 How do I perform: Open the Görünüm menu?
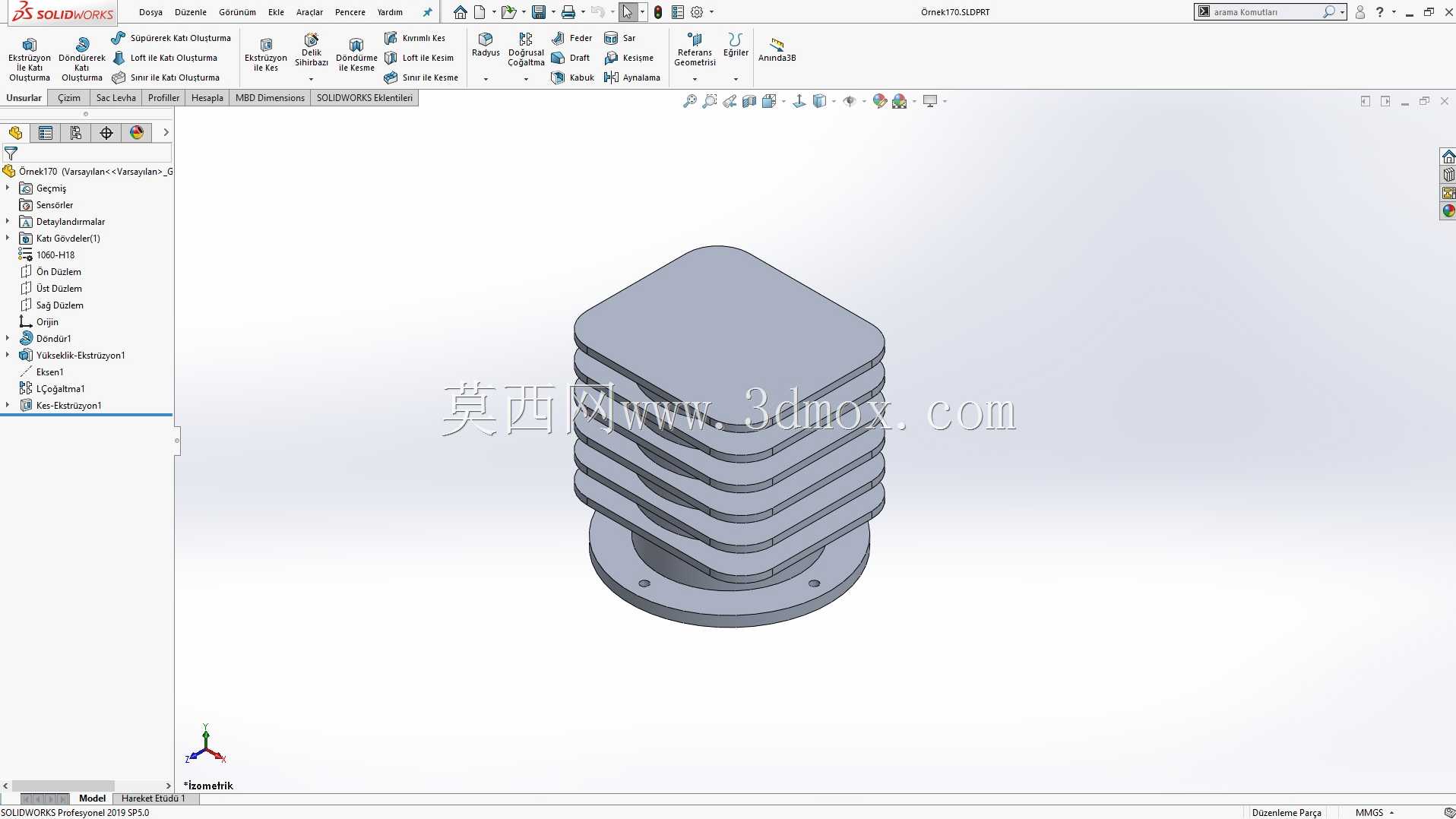(237, 12)
